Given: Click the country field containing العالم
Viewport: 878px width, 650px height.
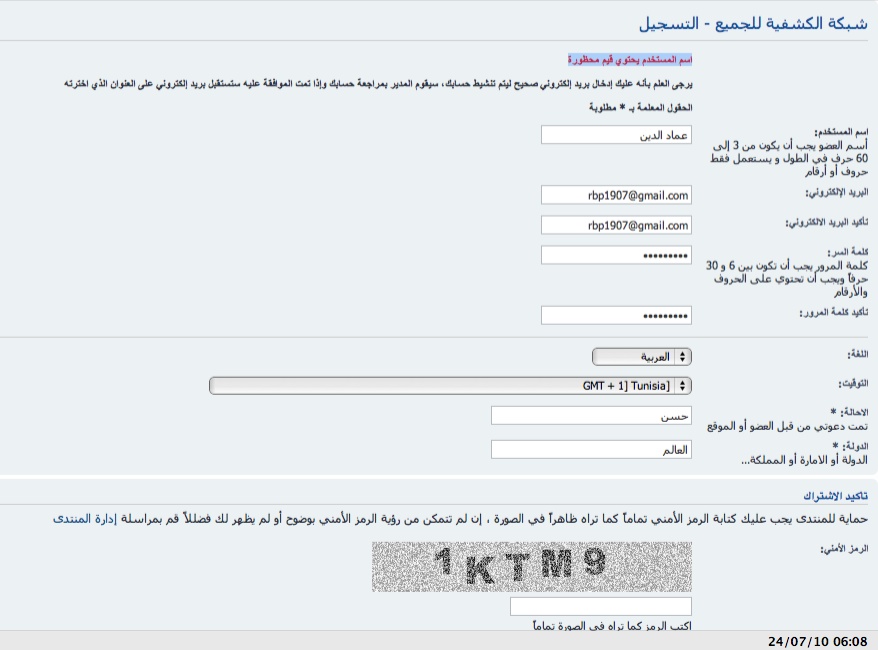Looking at the screenshot, I should [x=591, y=450].
